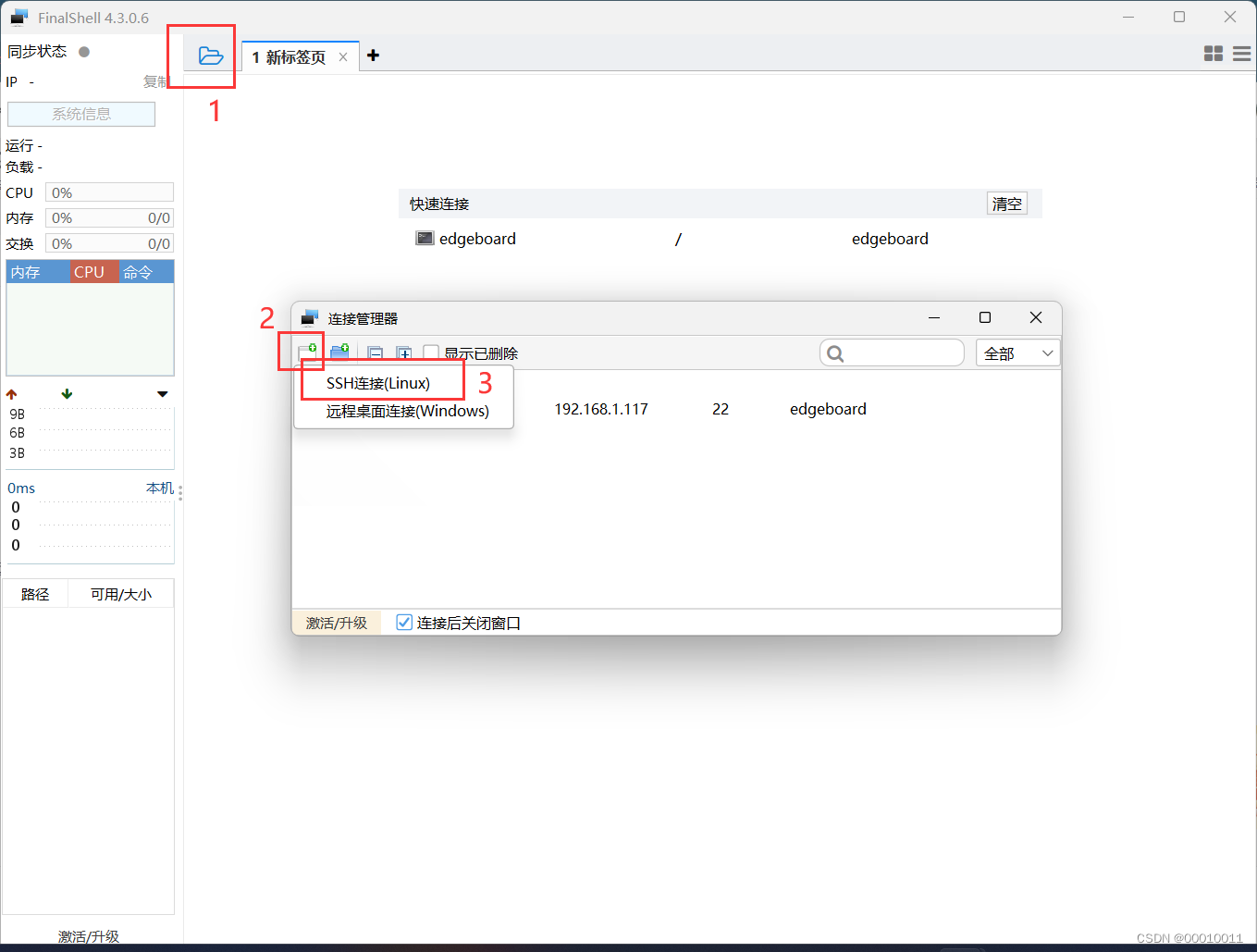Create a new folder in connection manager

(x=339, y=352)
